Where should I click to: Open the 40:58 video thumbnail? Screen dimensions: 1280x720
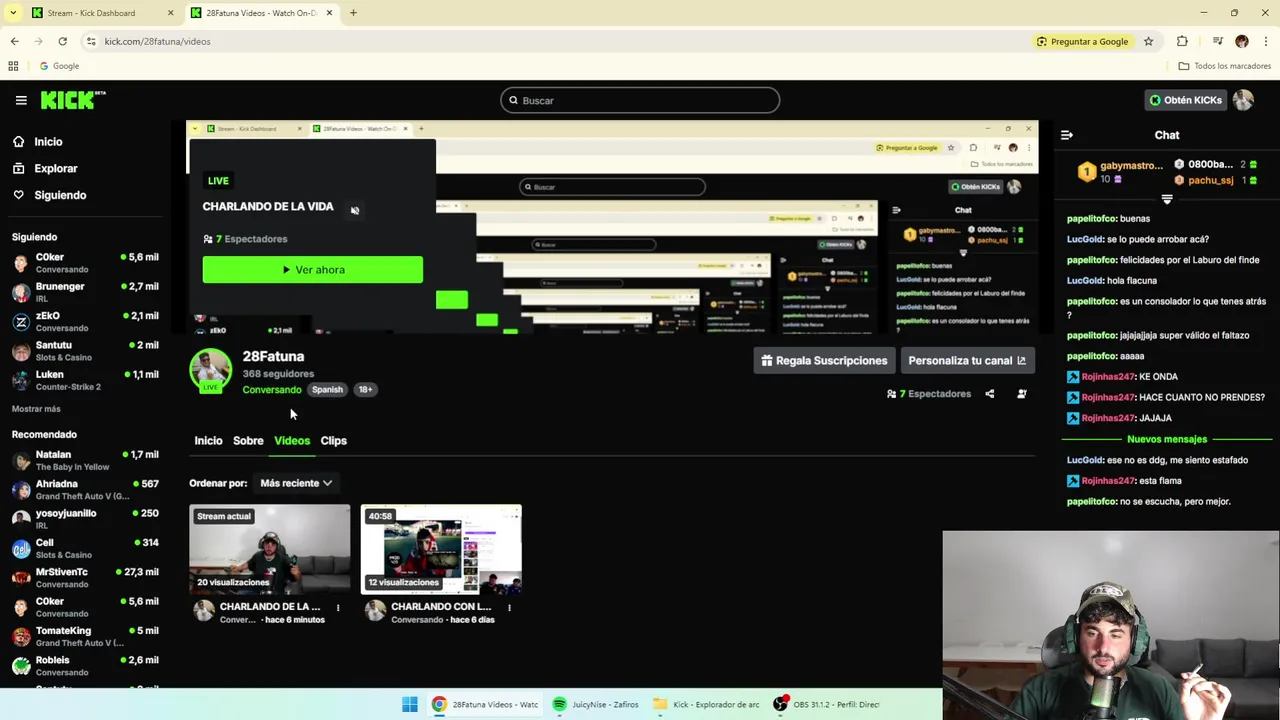(441, 550)
